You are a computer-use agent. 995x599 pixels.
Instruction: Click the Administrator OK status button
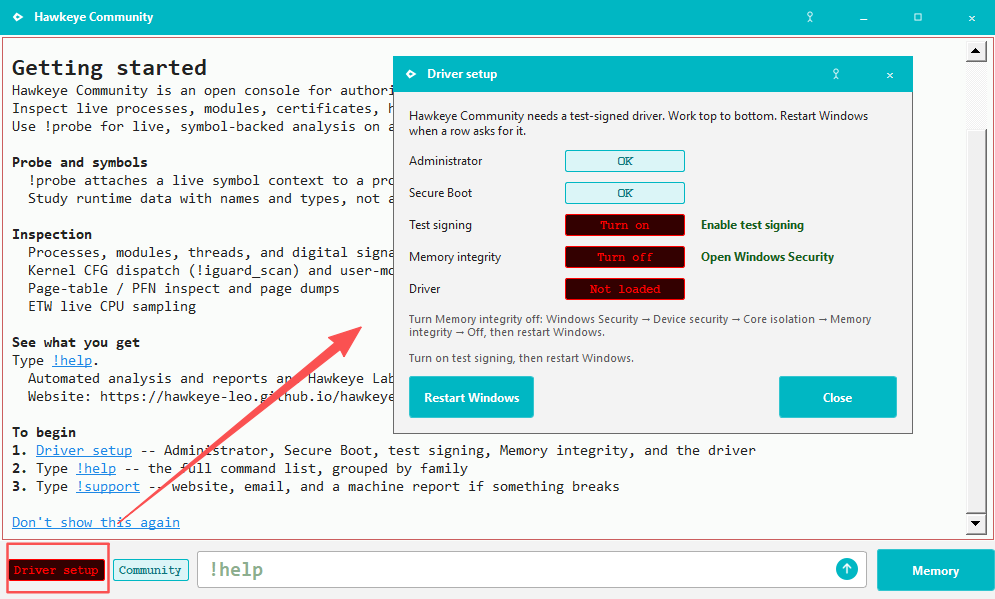click(624, 161)
